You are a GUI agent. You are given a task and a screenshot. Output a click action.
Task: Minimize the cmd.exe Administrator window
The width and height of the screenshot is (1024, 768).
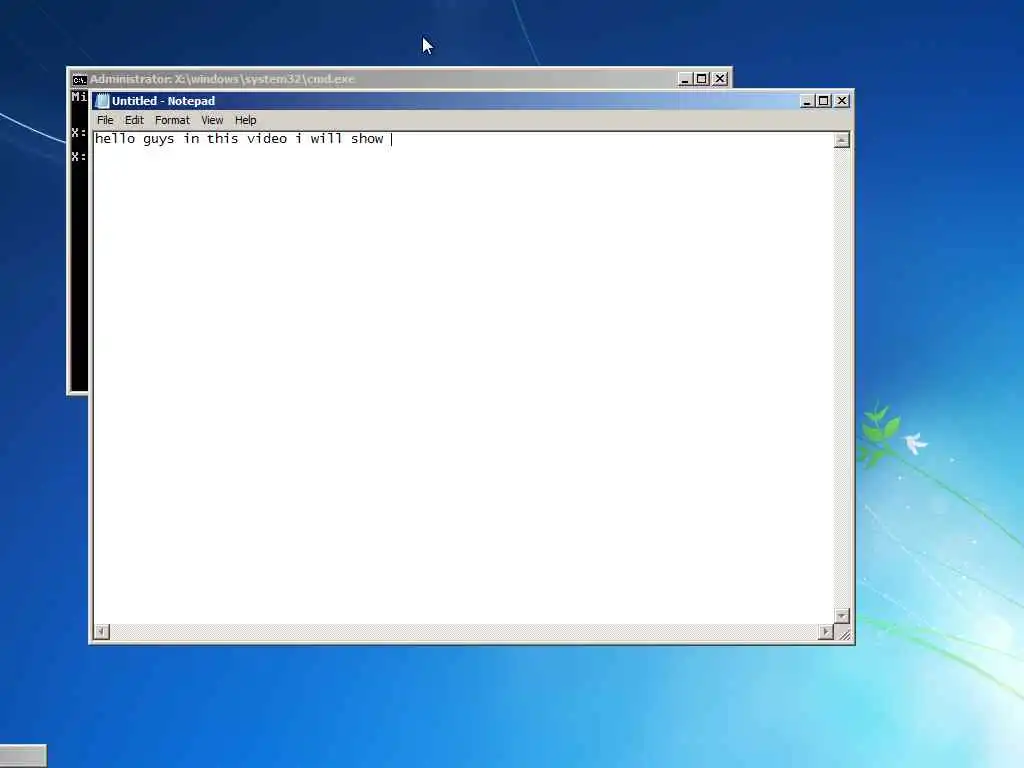coord(684,79)
